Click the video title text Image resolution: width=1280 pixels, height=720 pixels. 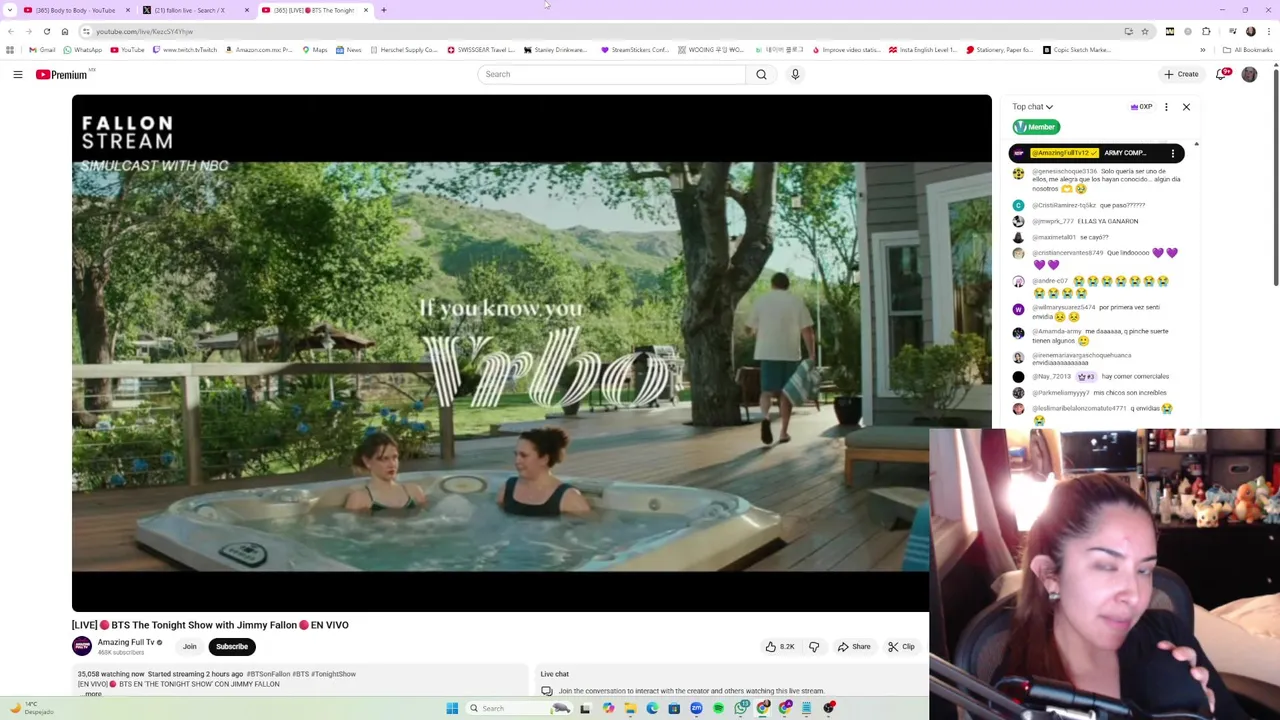pyautogui.click(x=210, y=625)
